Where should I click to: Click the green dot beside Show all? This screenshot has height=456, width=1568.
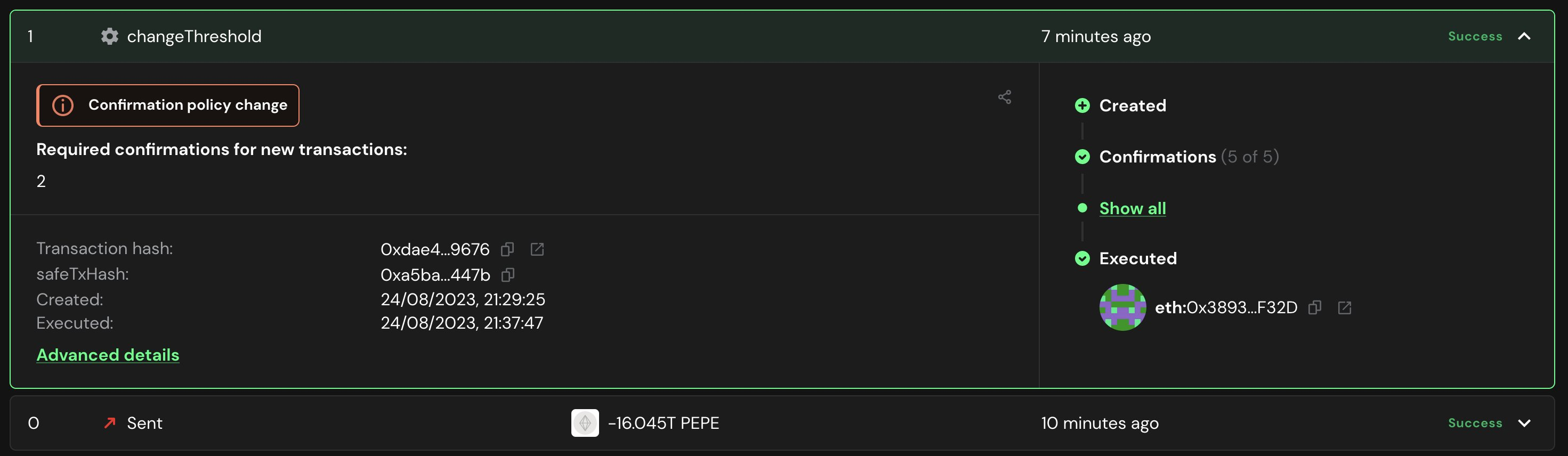tap(1083, 207)
